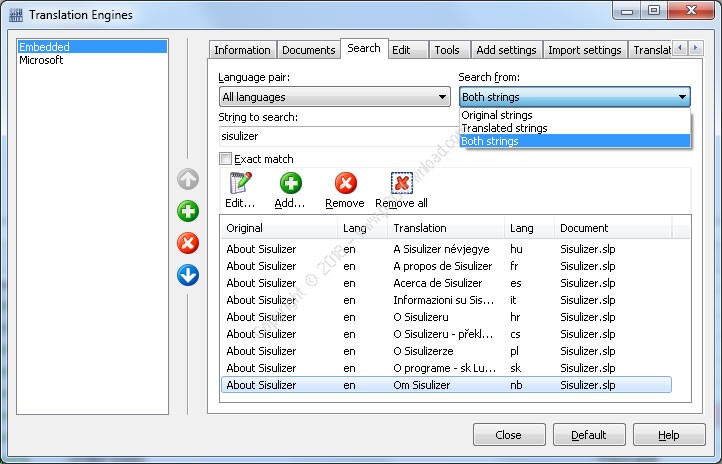This screenshot has width=722, height=464.
Task: Click the Remove red X toolbar icon
Action: 345,183
